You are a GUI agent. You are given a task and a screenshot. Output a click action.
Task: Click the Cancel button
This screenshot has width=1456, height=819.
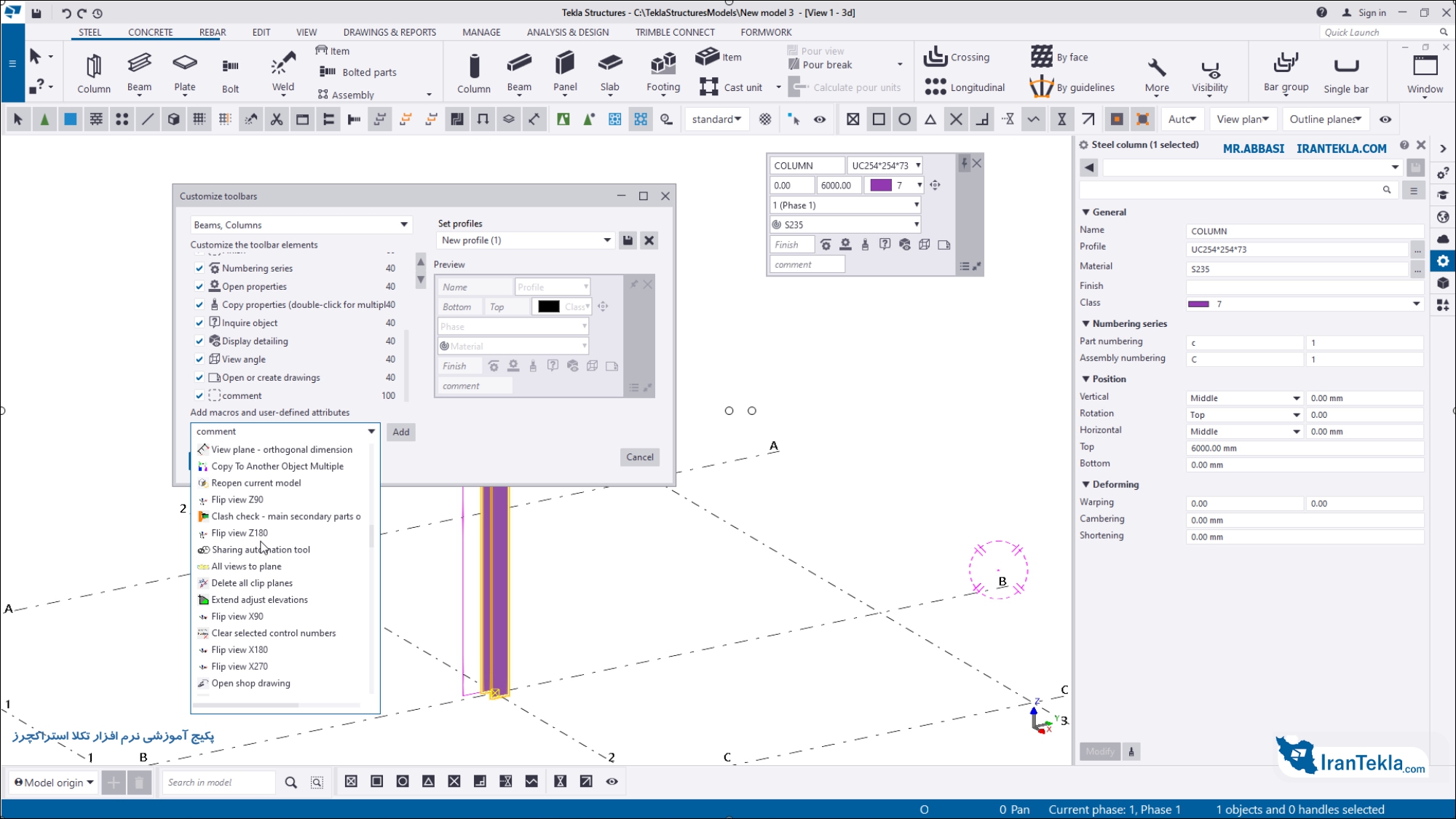[x=640, y=457]
